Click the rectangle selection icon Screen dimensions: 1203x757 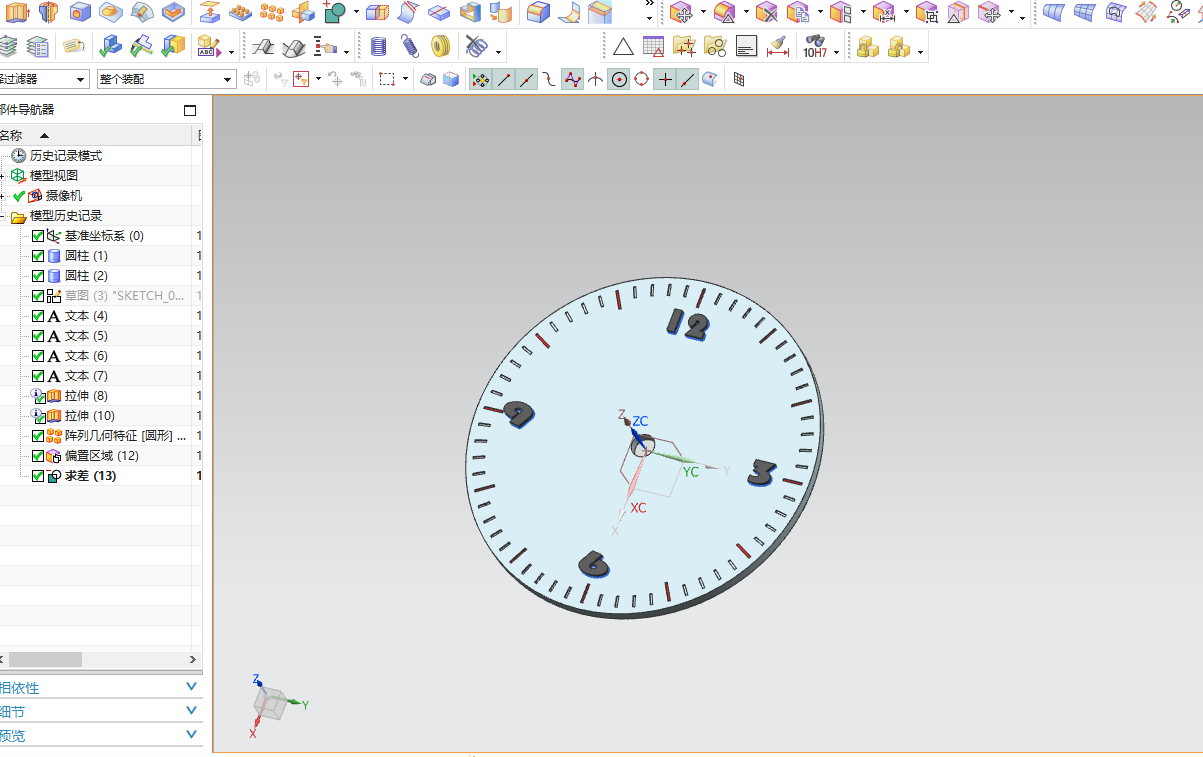pos(388,79)
